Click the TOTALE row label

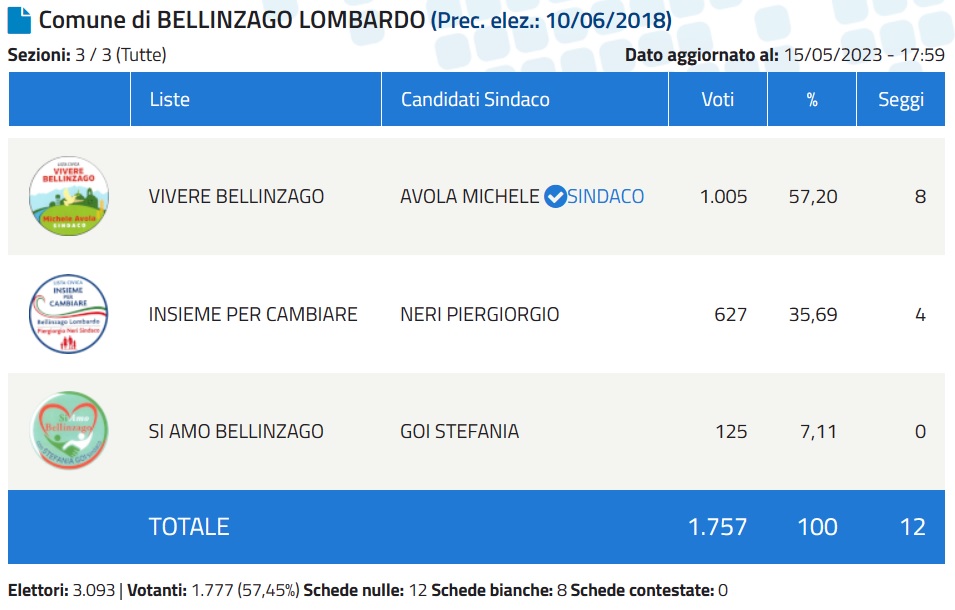click(189, 527)
